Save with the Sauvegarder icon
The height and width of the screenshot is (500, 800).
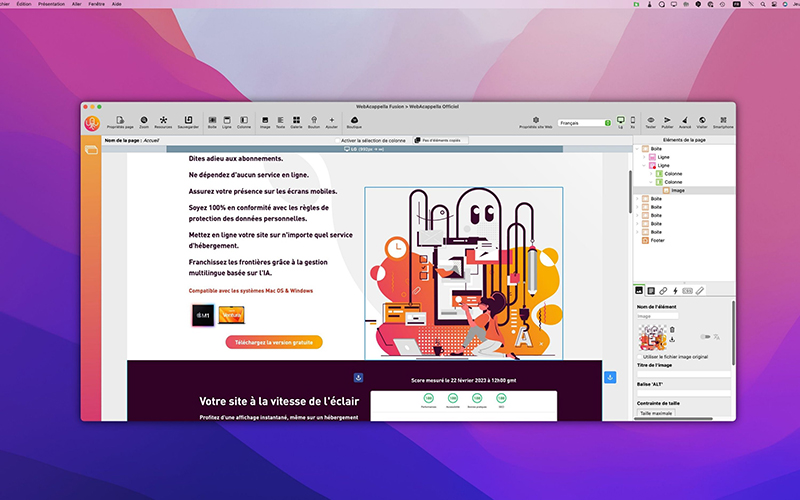188,122
